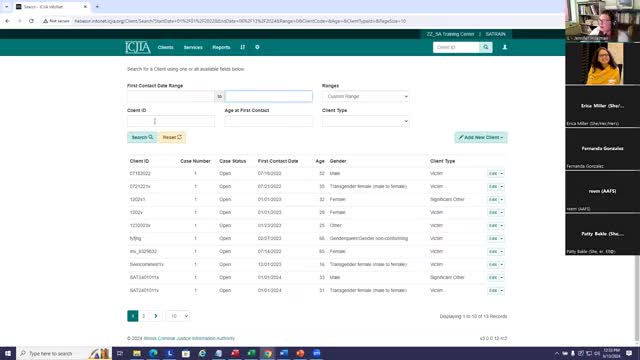The width and height of the screenshot is (640, 360).
Task: Click the ZZ_SA Training Center label
Action: pos(450,34)
